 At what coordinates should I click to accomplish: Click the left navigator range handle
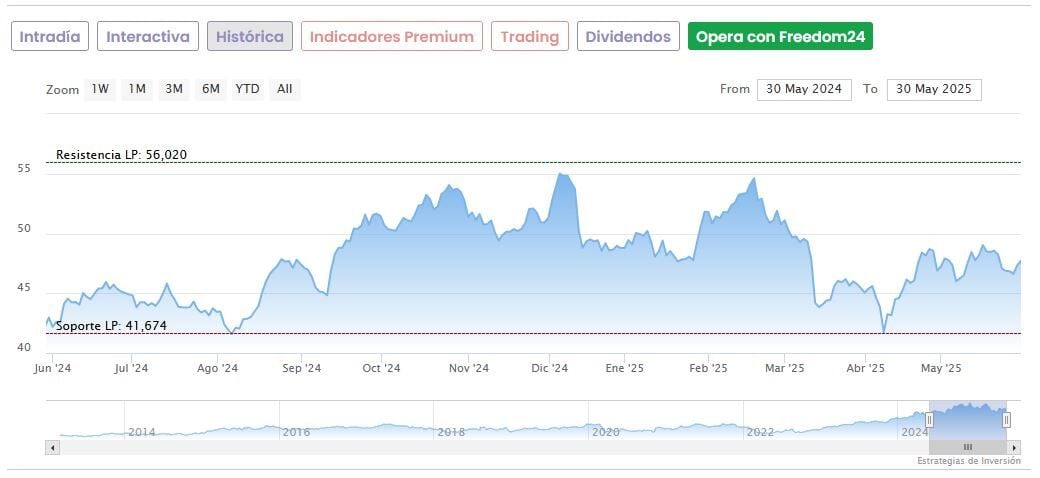[929, 420]
